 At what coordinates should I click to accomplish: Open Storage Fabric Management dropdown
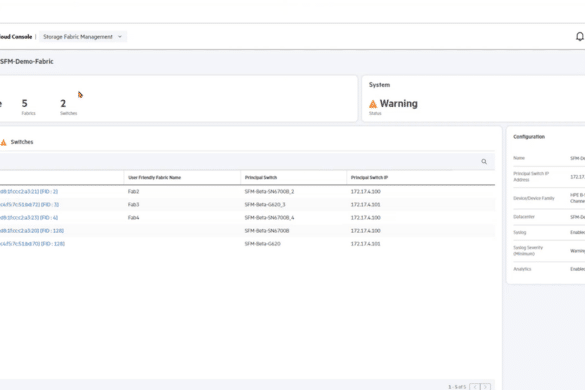83,37
